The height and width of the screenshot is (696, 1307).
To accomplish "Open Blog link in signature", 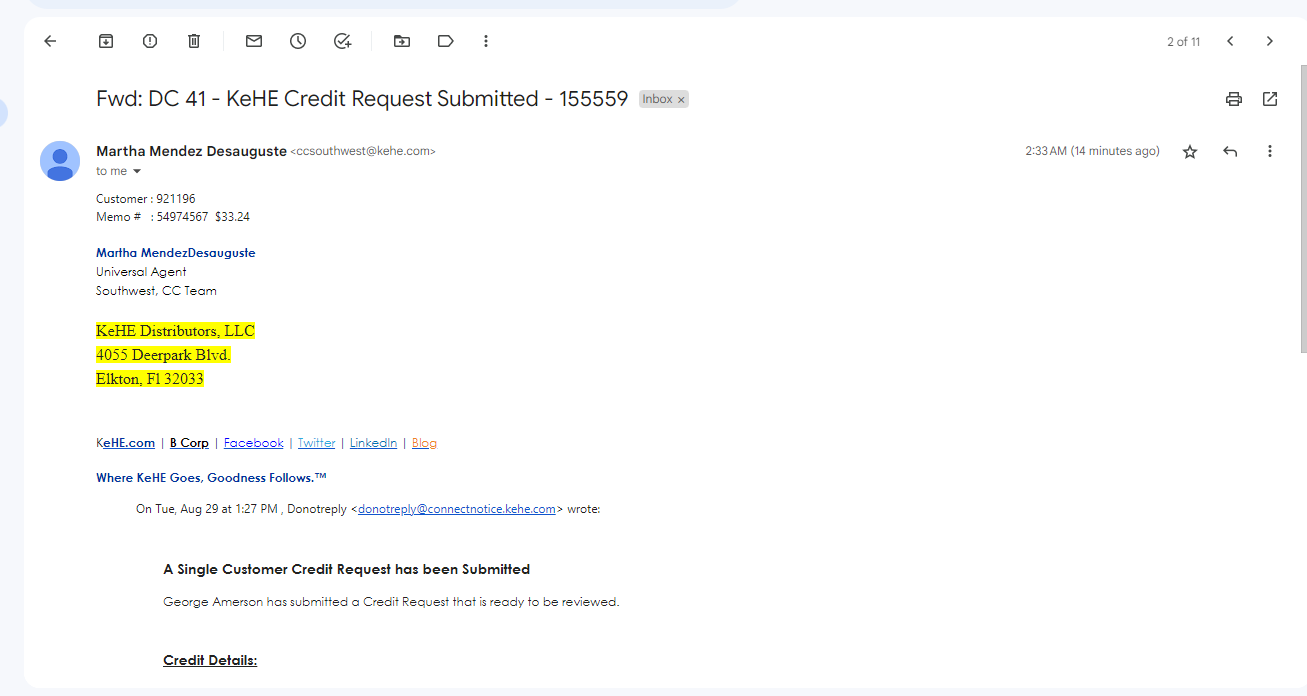I will pos(424,443).
